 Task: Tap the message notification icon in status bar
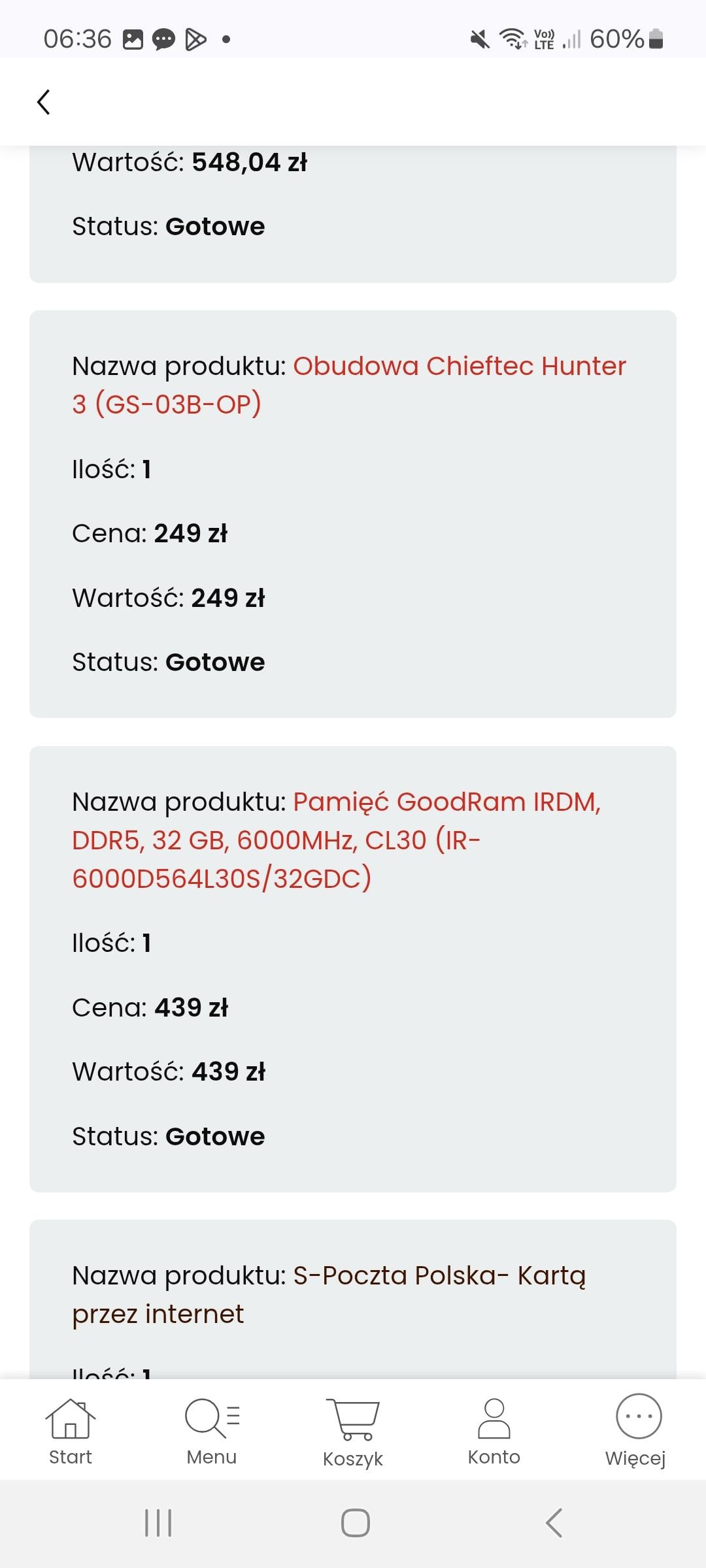163,39
